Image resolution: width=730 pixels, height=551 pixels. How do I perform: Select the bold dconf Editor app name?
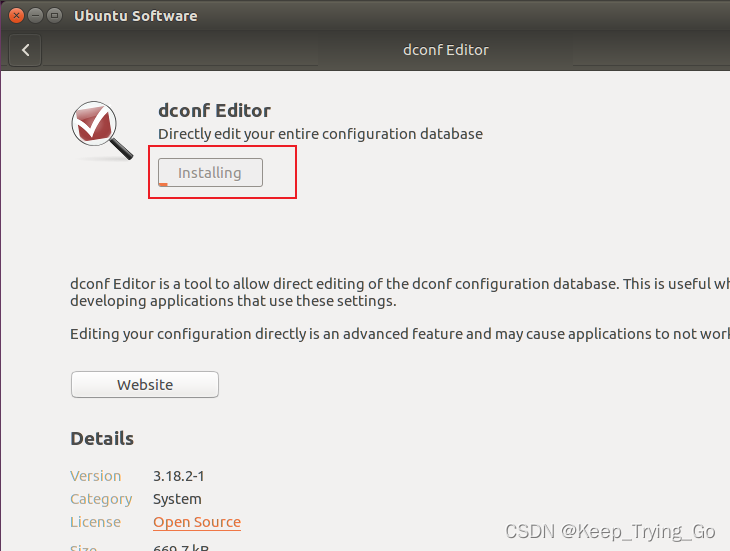click(214, 111)
